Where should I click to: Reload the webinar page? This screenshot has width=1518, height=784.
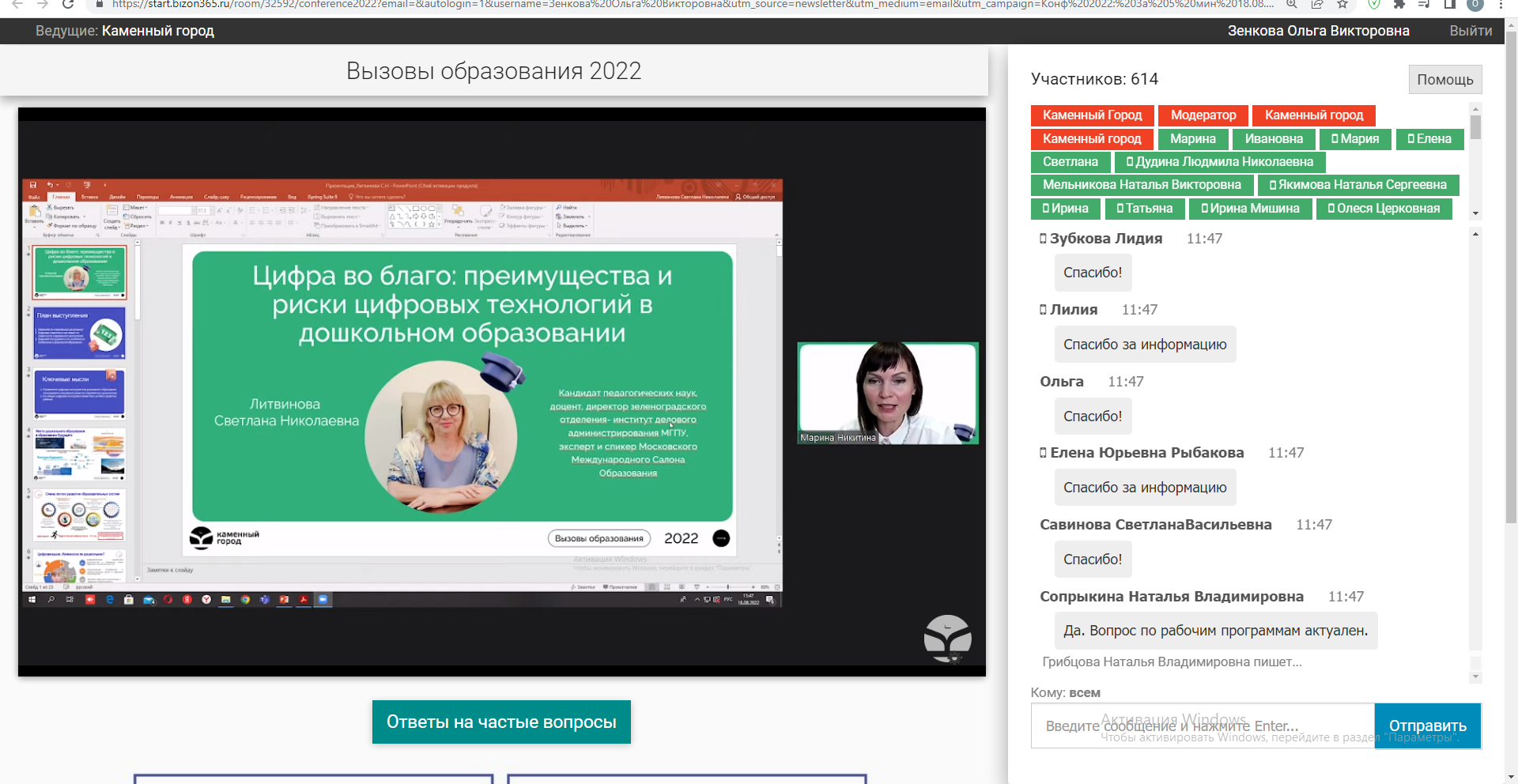68,4
